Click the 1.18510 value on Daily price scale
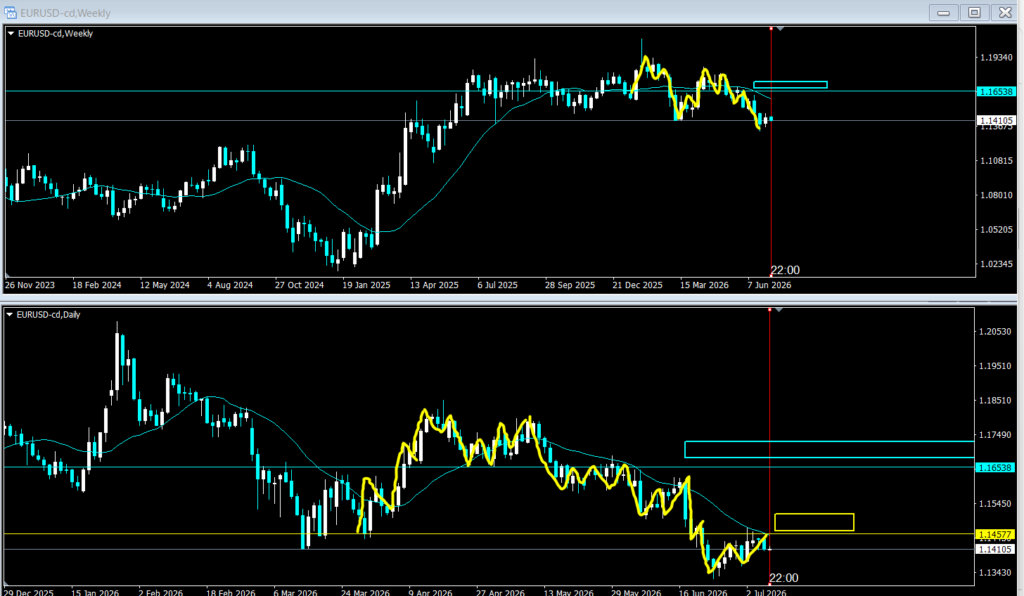1024x596 pixels. coord(995,401)
